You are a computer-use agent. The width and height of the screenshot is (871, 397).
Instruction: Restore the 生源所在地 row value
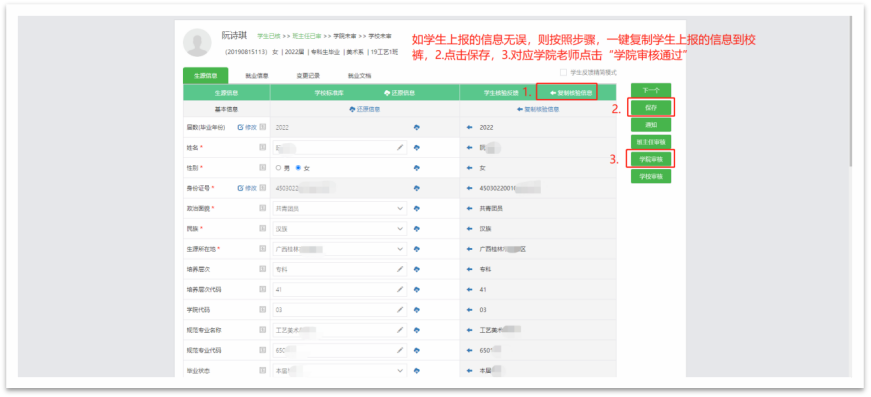click(x=417, y=249)
